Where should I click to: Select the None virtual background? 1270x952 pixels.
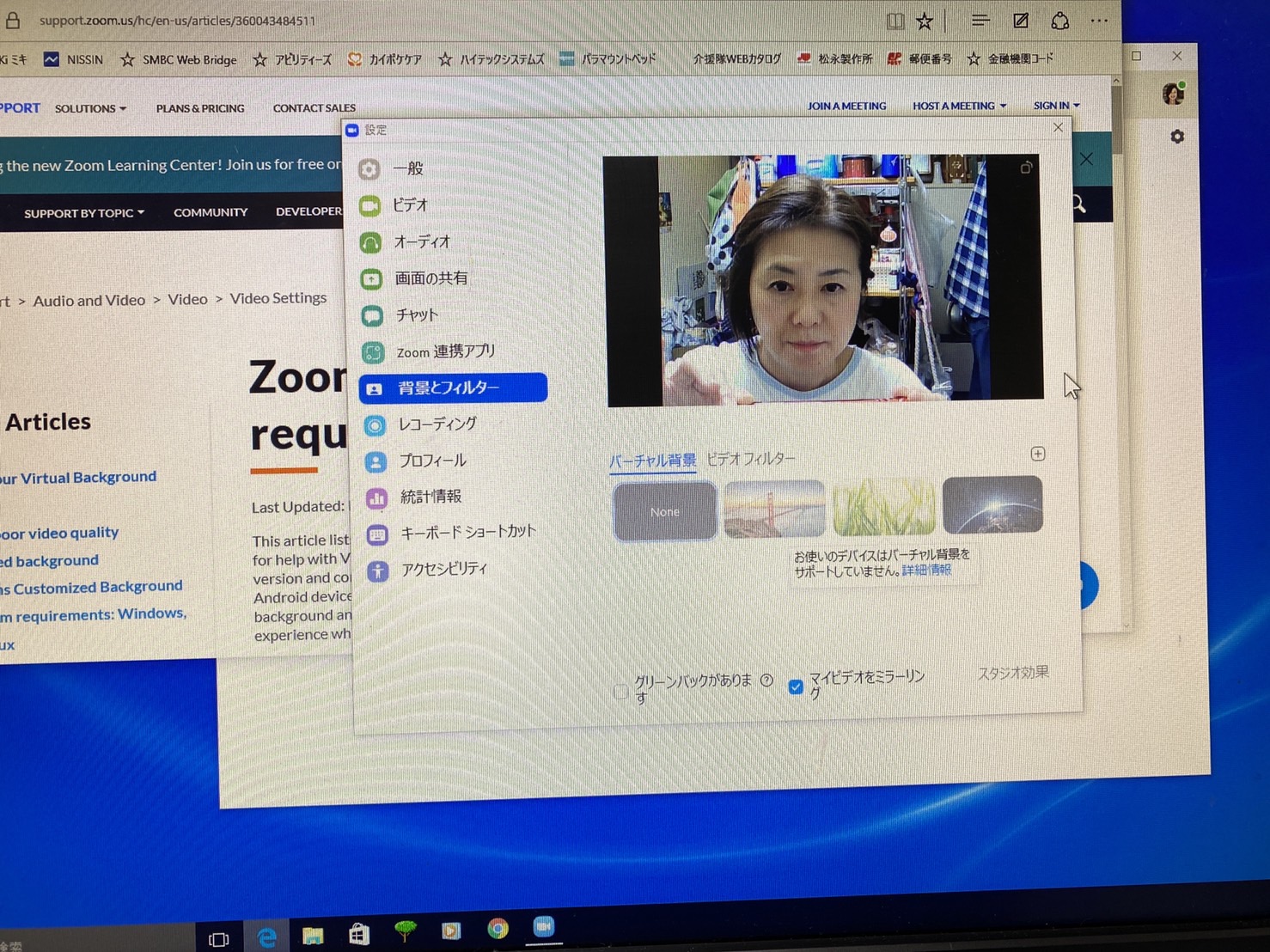(664, 511)
